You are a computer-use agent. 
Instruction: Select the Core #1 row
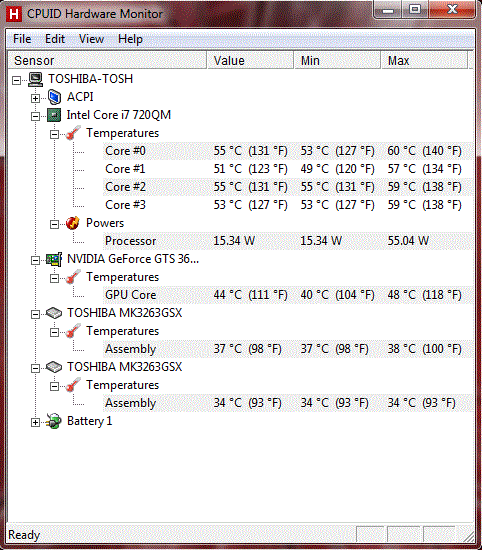[x=288, y=169]
